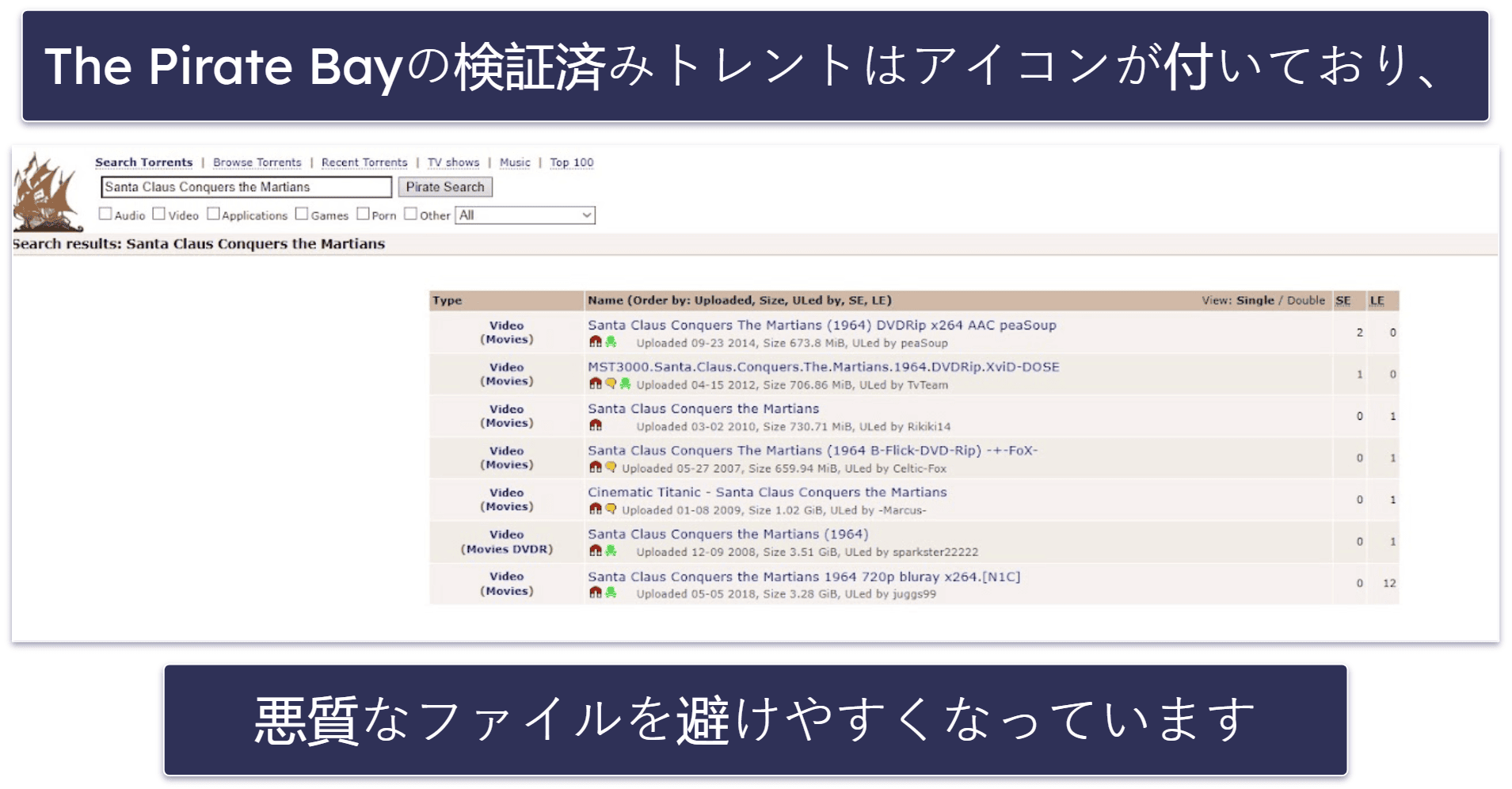
Task: Open uploader sparkster22222's profile link
Action: coord(935,552)
